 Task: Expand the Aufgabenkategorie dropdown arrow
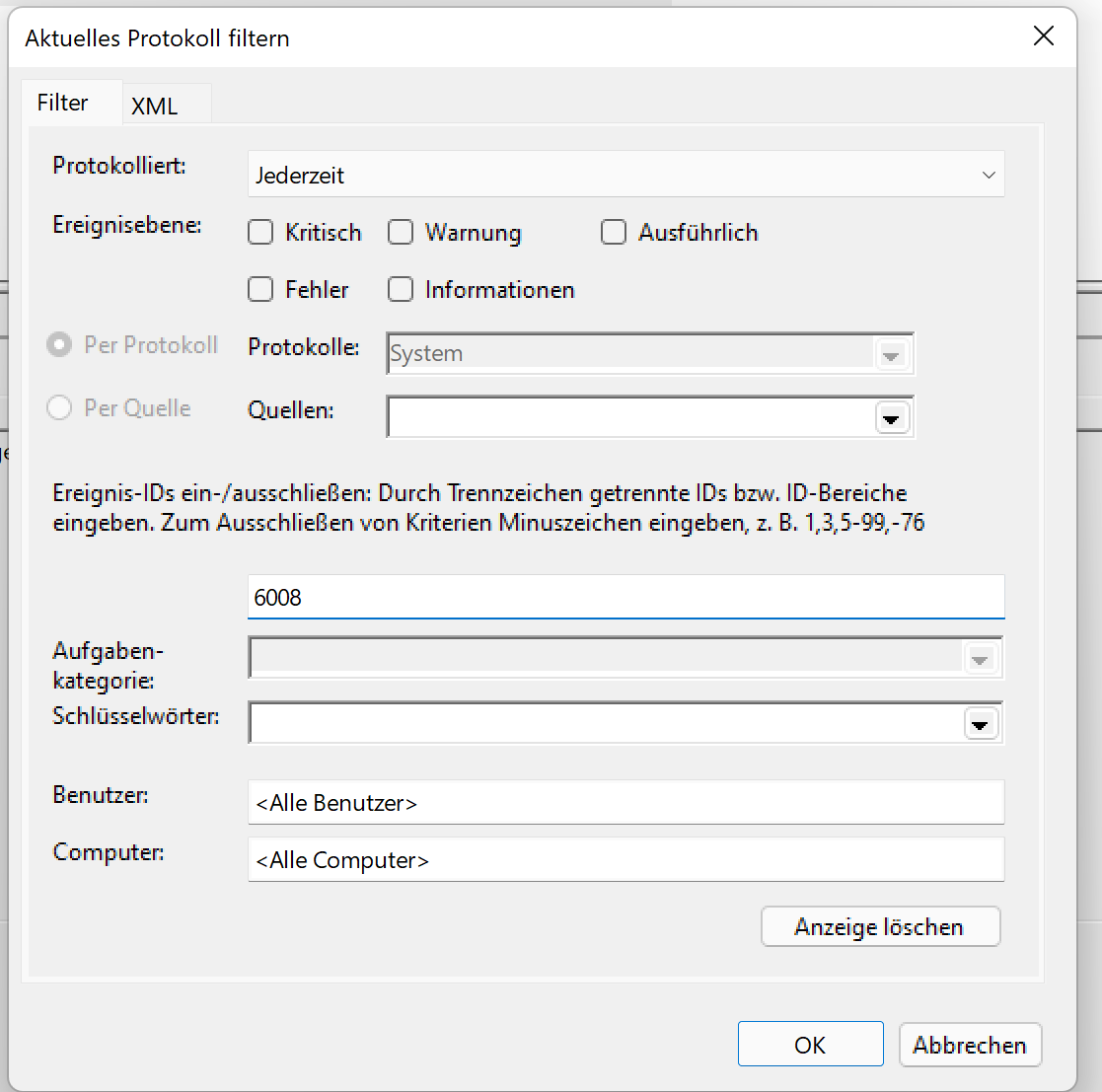coord(980,659)
